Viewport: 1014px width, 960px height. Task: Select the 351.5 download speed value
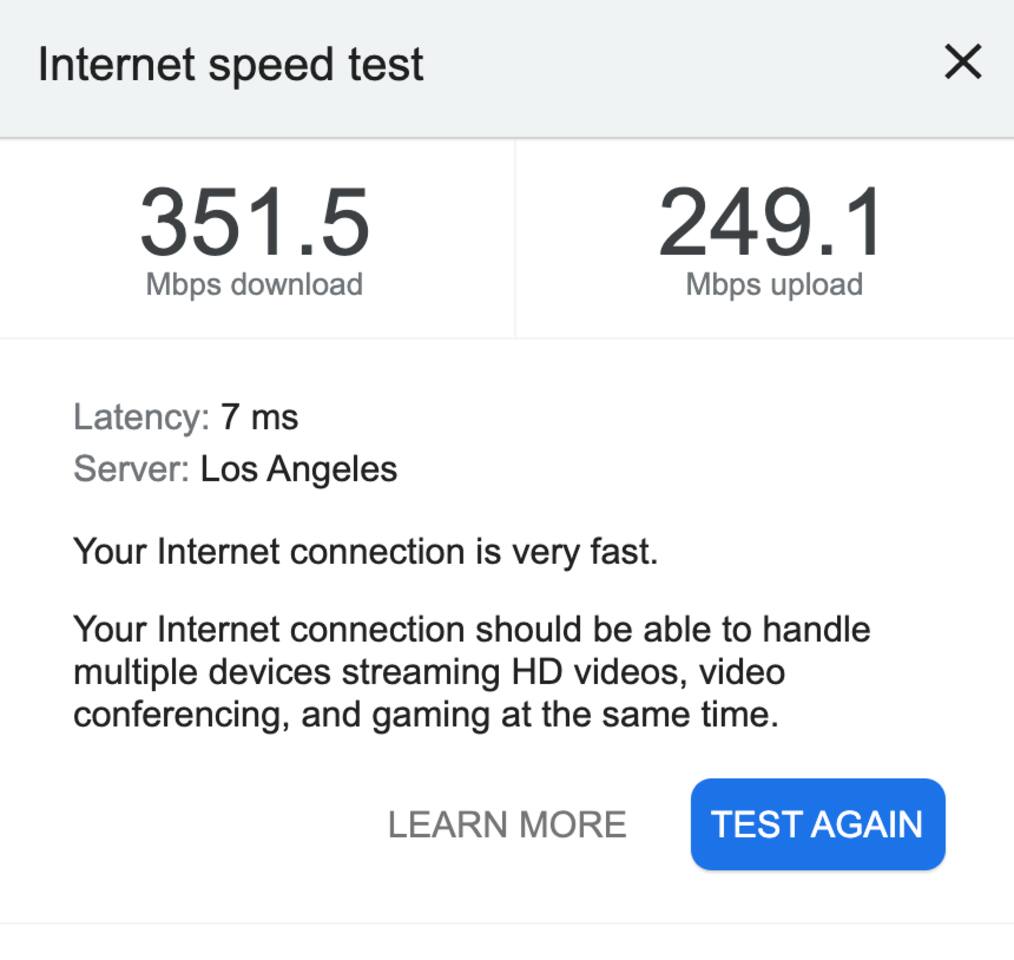point(254,223)
